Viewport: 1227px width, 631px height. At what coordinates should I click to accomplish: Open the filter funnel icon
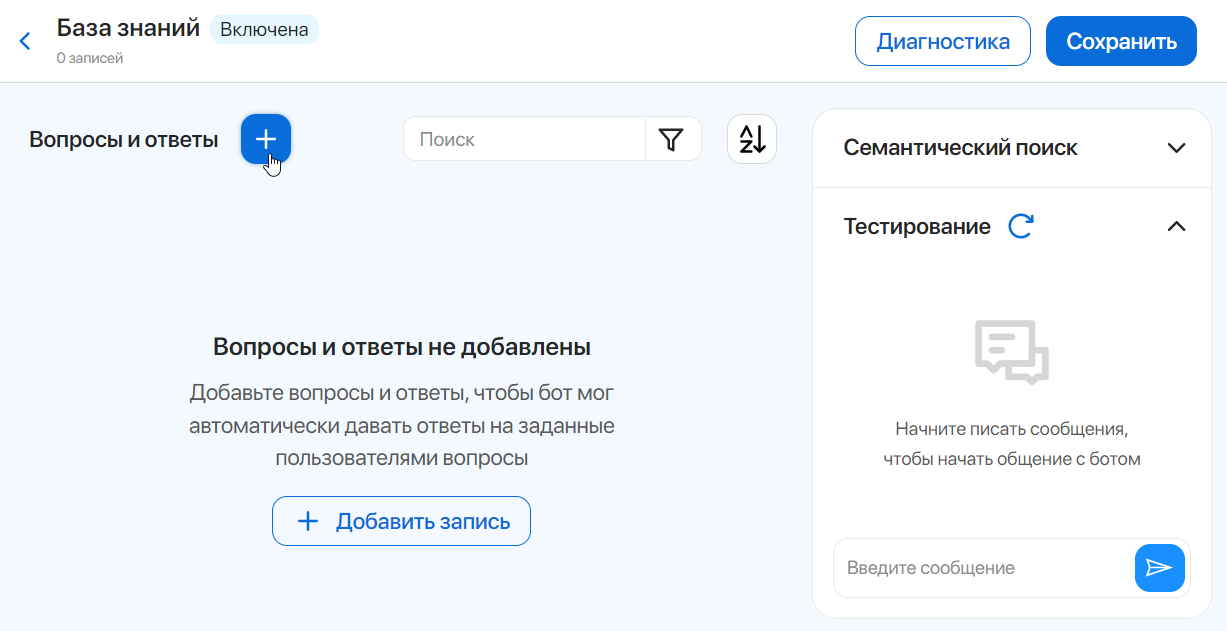click(672, 140)
